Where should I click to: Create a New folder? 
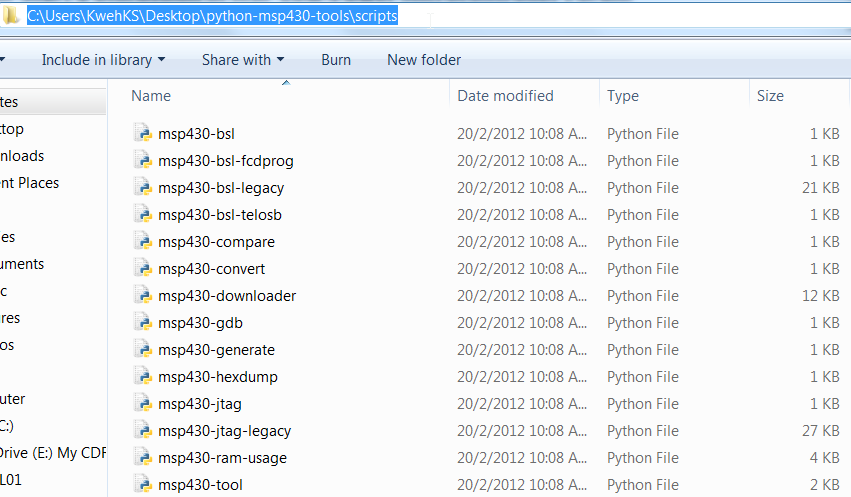[424, 60]
